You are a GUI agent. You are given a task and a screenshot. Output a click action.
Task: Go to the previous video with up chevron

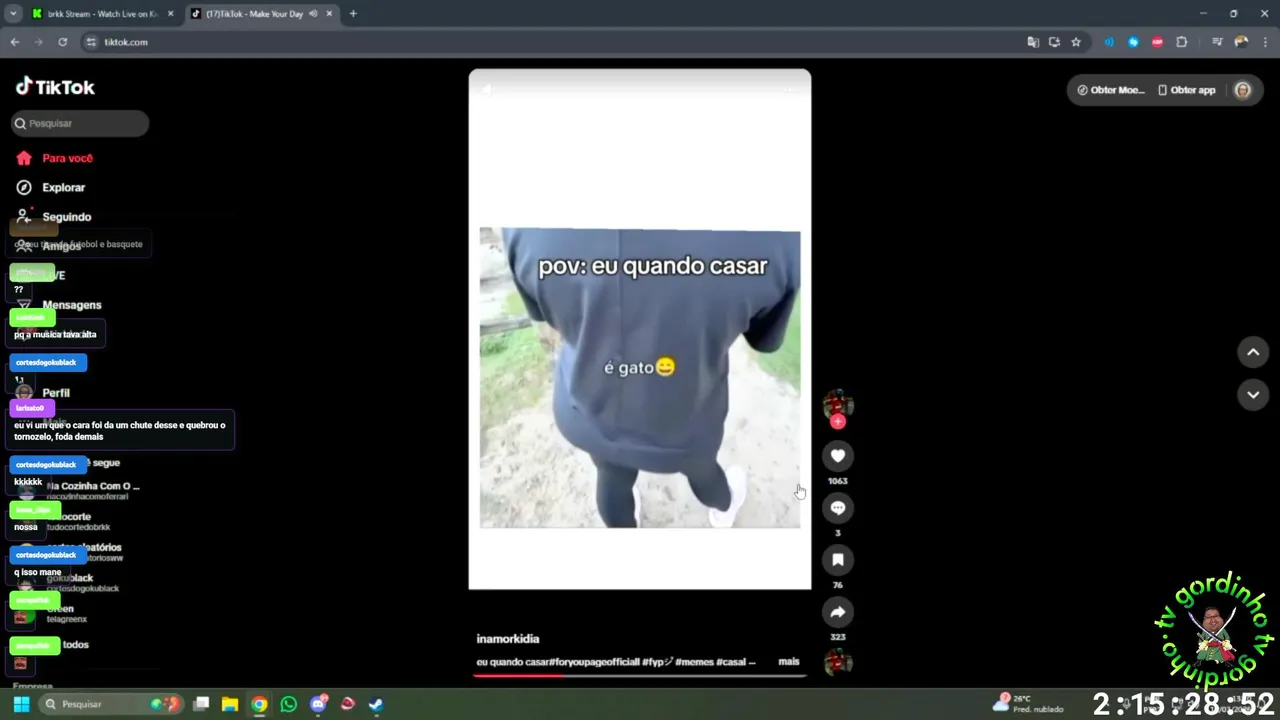coord(1253,352)
